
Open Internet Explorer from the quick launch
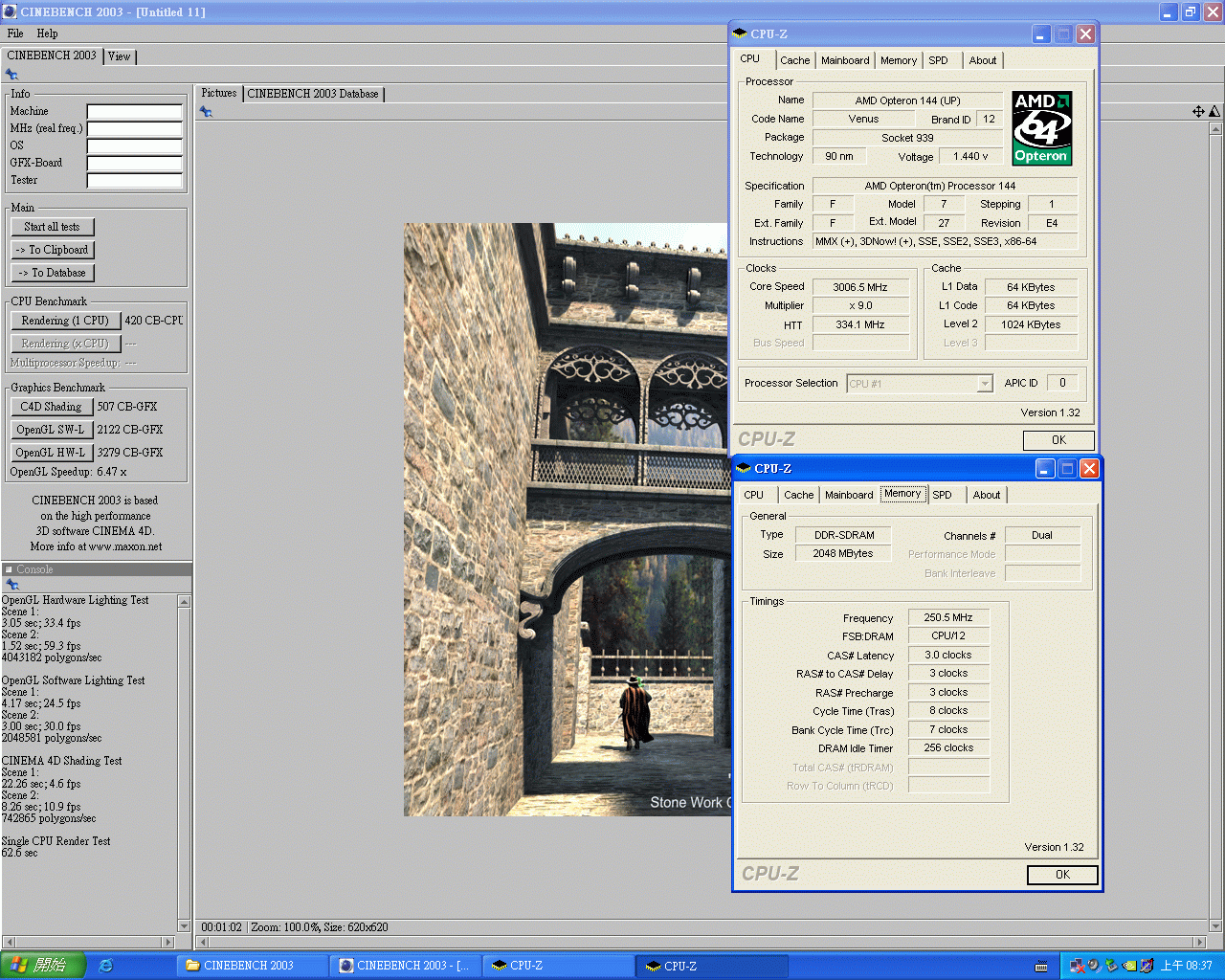pyautogui.click(x=106, y=966)
